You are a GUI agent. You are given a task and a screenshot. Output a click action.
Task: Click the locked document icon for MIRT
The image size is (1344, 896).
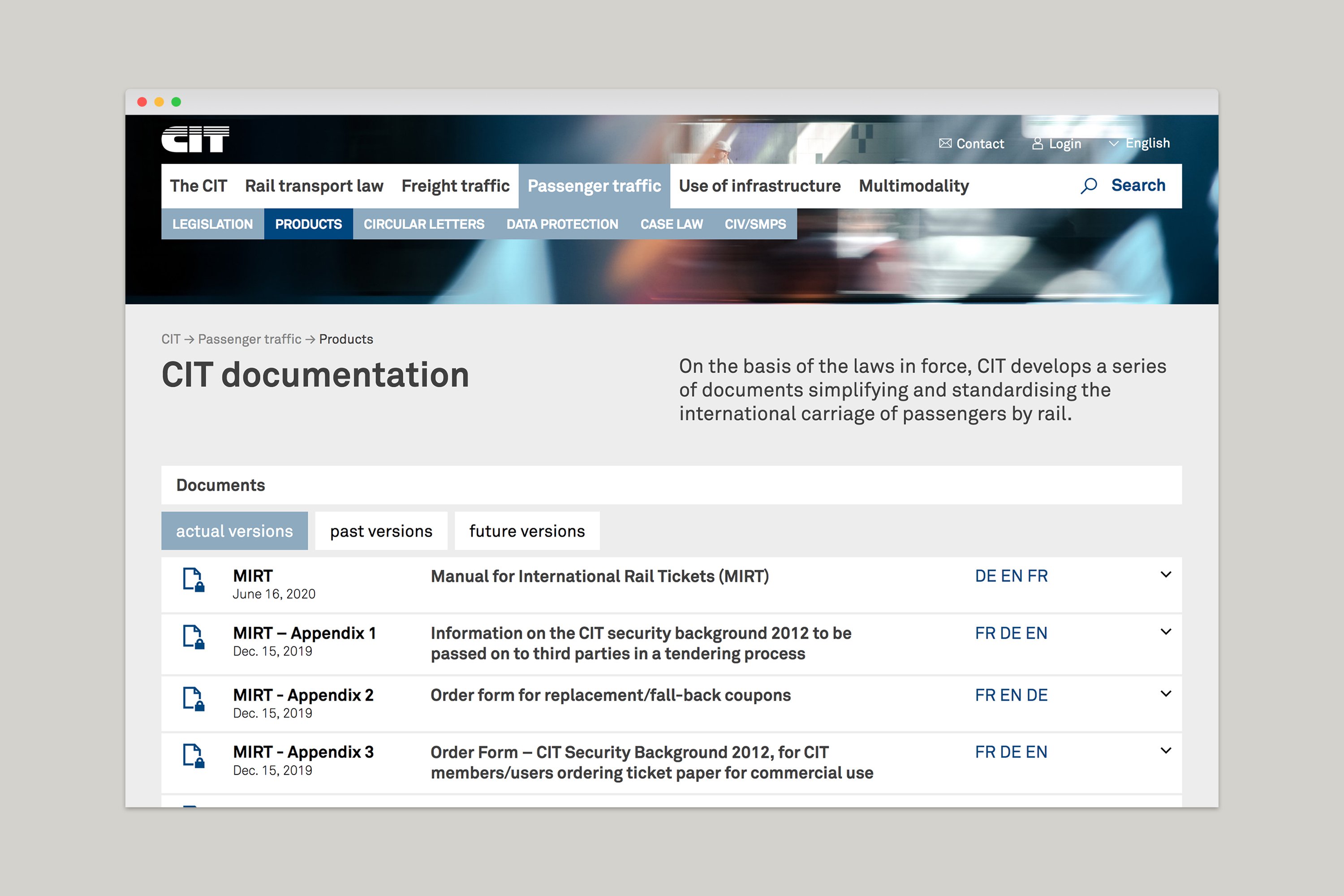click(194, 579)
